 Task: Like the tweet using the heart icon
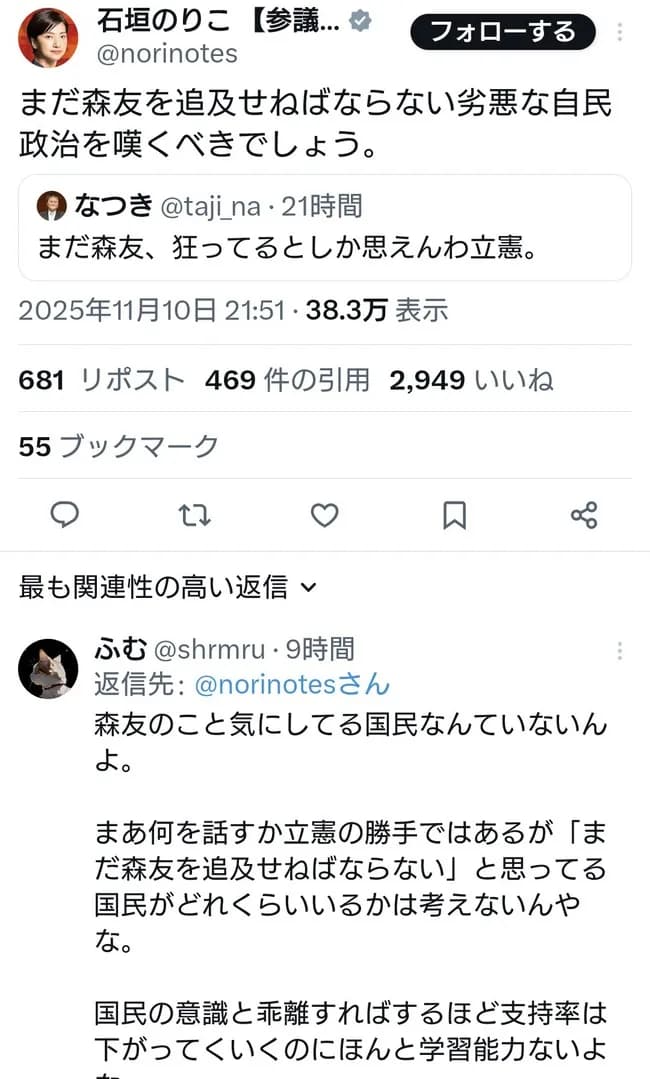coord(324,514)
